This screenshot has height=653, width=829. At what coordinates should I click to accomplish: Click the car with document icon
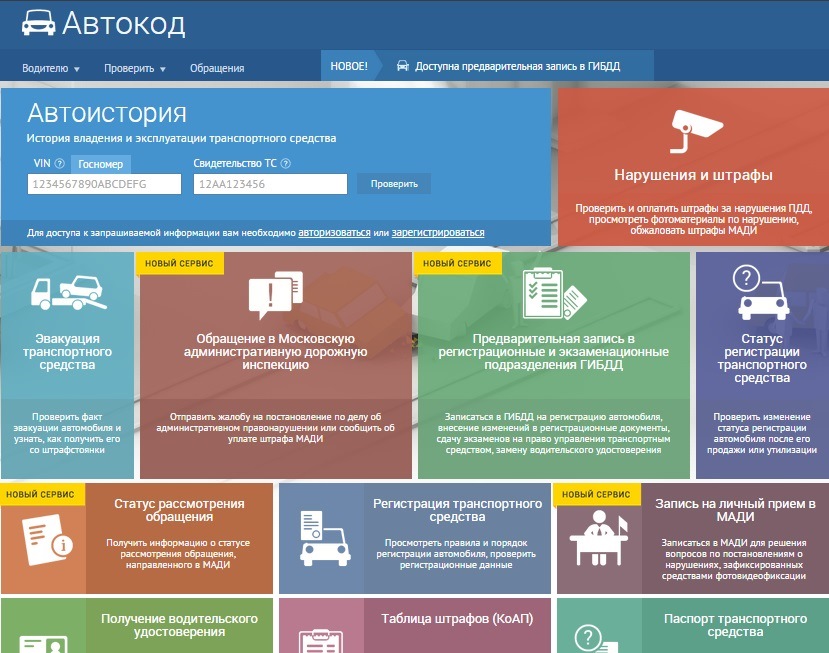[x=324, y=539]
